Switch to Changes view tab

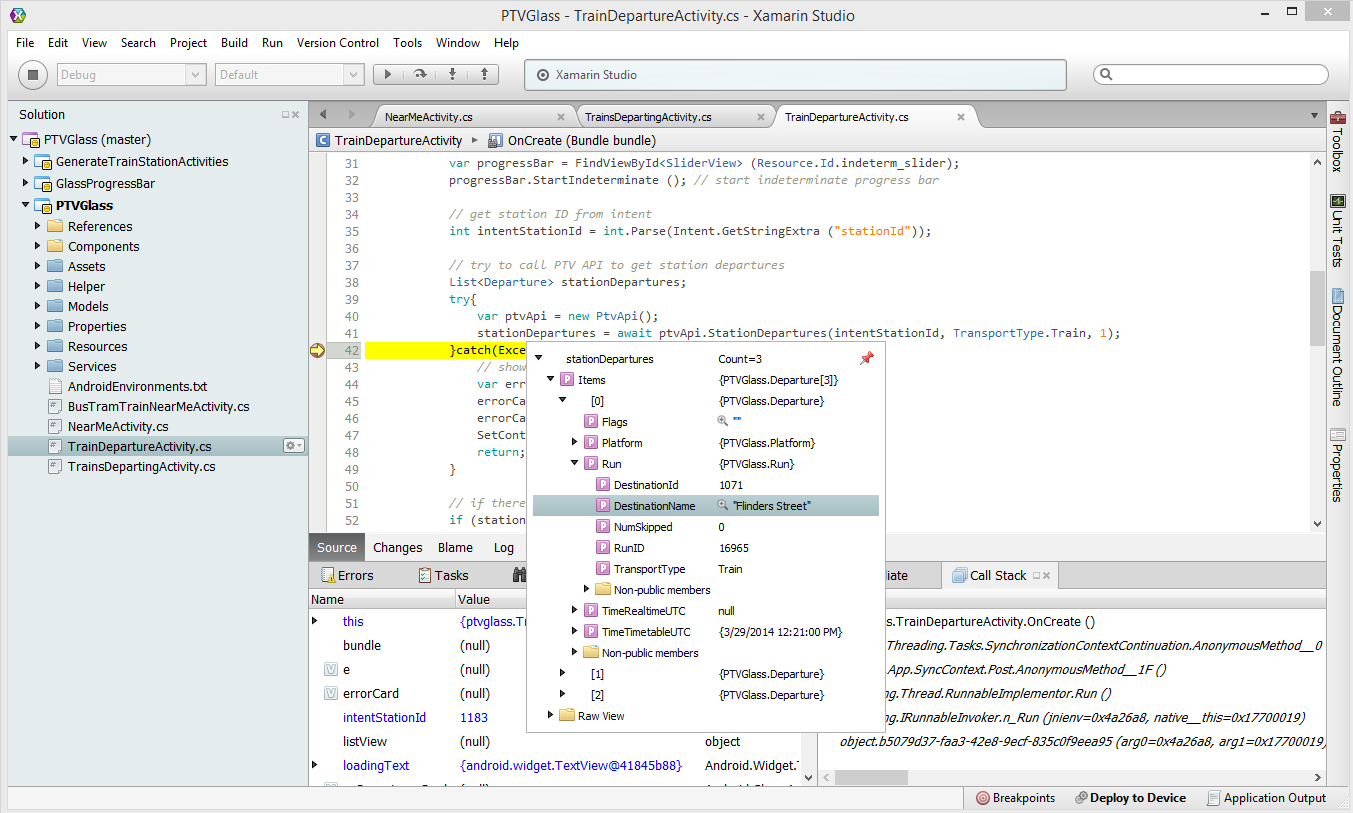398,547
